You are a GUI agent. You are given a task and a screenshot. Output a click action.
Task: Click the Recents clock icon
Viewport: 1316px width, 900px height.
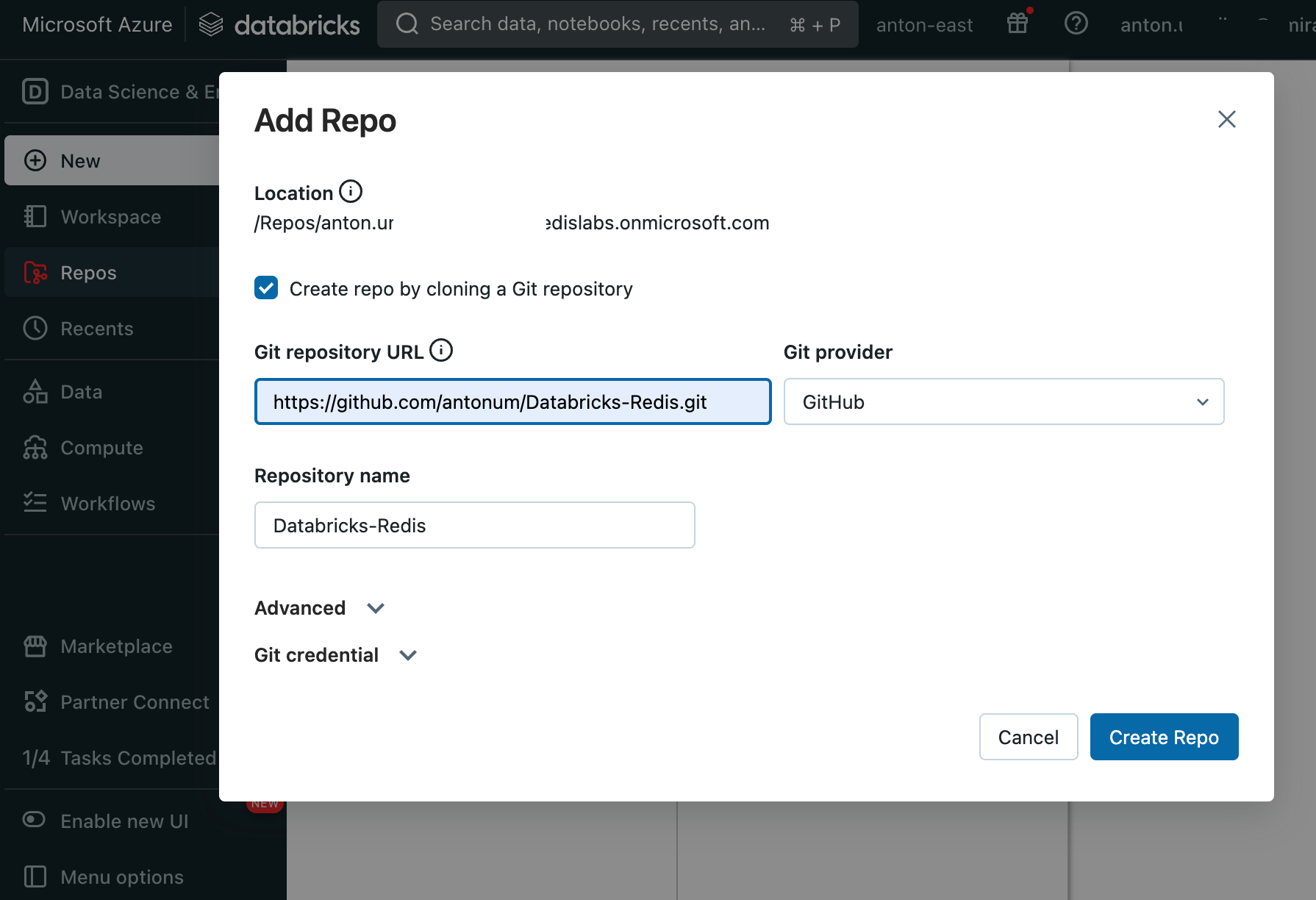pos(35,328)
